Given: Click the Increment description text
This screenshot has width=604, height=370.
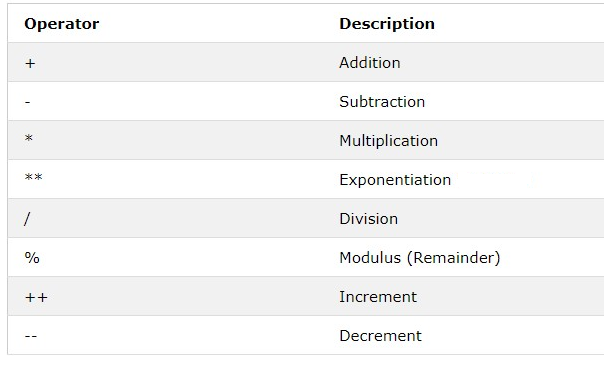Looking at the screenshot, I should click(x=378, y=296).
